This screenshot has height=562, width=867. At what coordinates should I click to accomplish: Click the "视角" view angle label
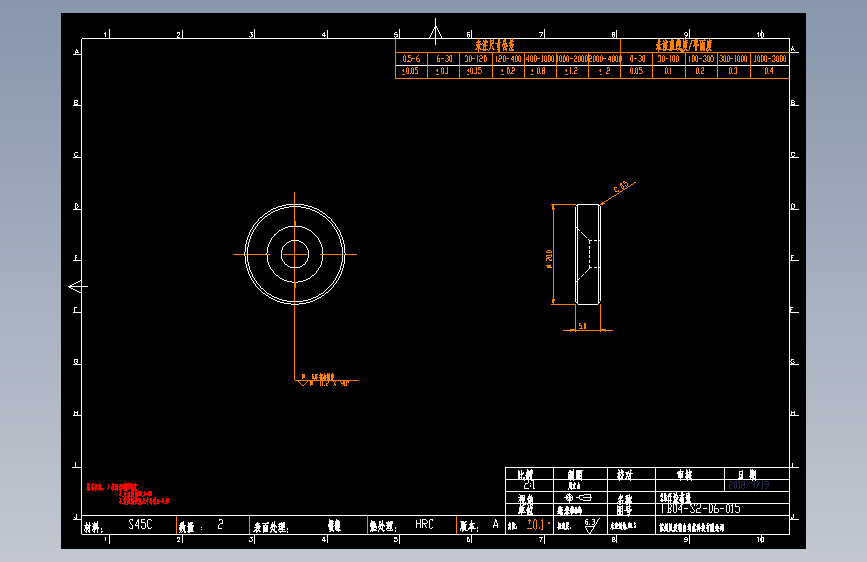click(x=526, y=498)
